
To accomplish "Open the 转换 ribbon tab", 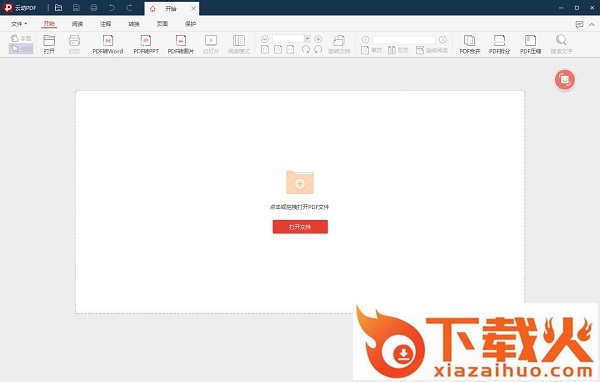I will pyautogui.click(x=134, y=24).
